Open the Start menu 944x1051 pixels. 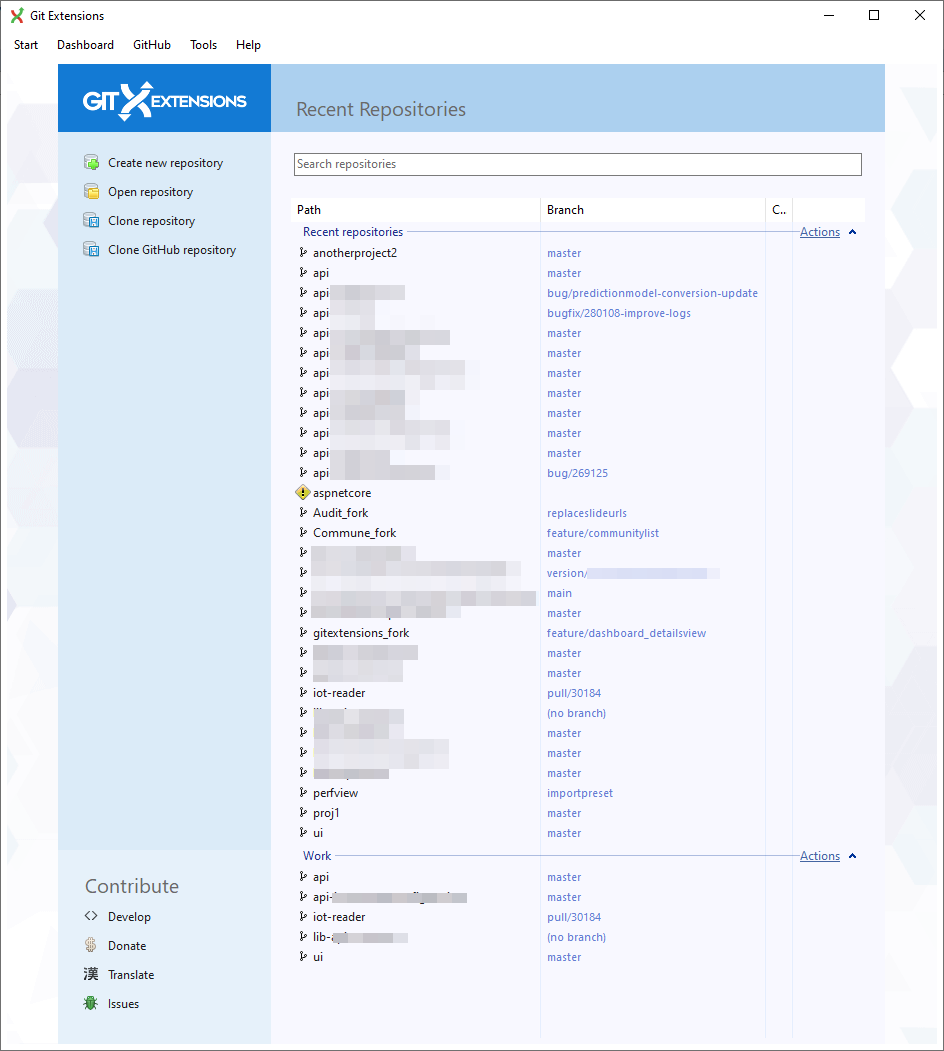26,45
